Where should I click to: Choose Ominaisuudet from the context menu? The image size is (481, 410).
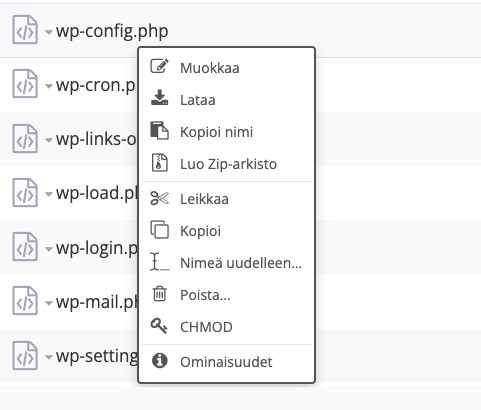click(x=226, y=362)
